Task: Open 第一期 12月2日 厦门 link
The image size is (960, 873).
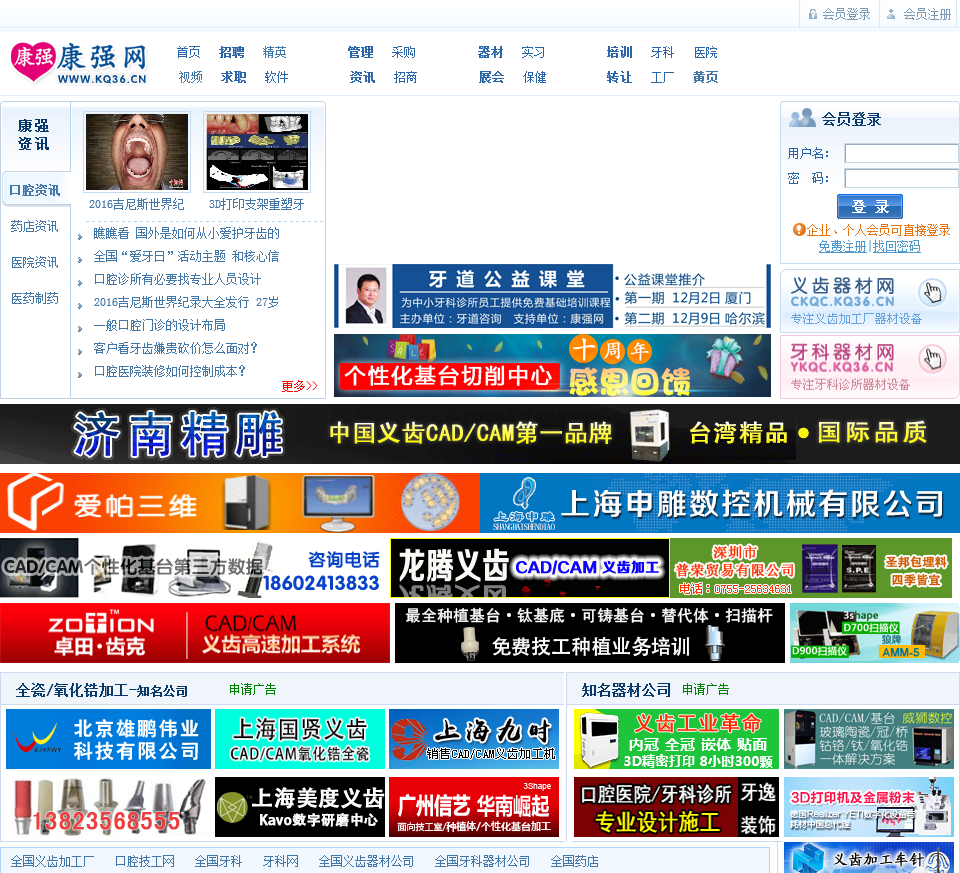Action: [x=688, y=298]
